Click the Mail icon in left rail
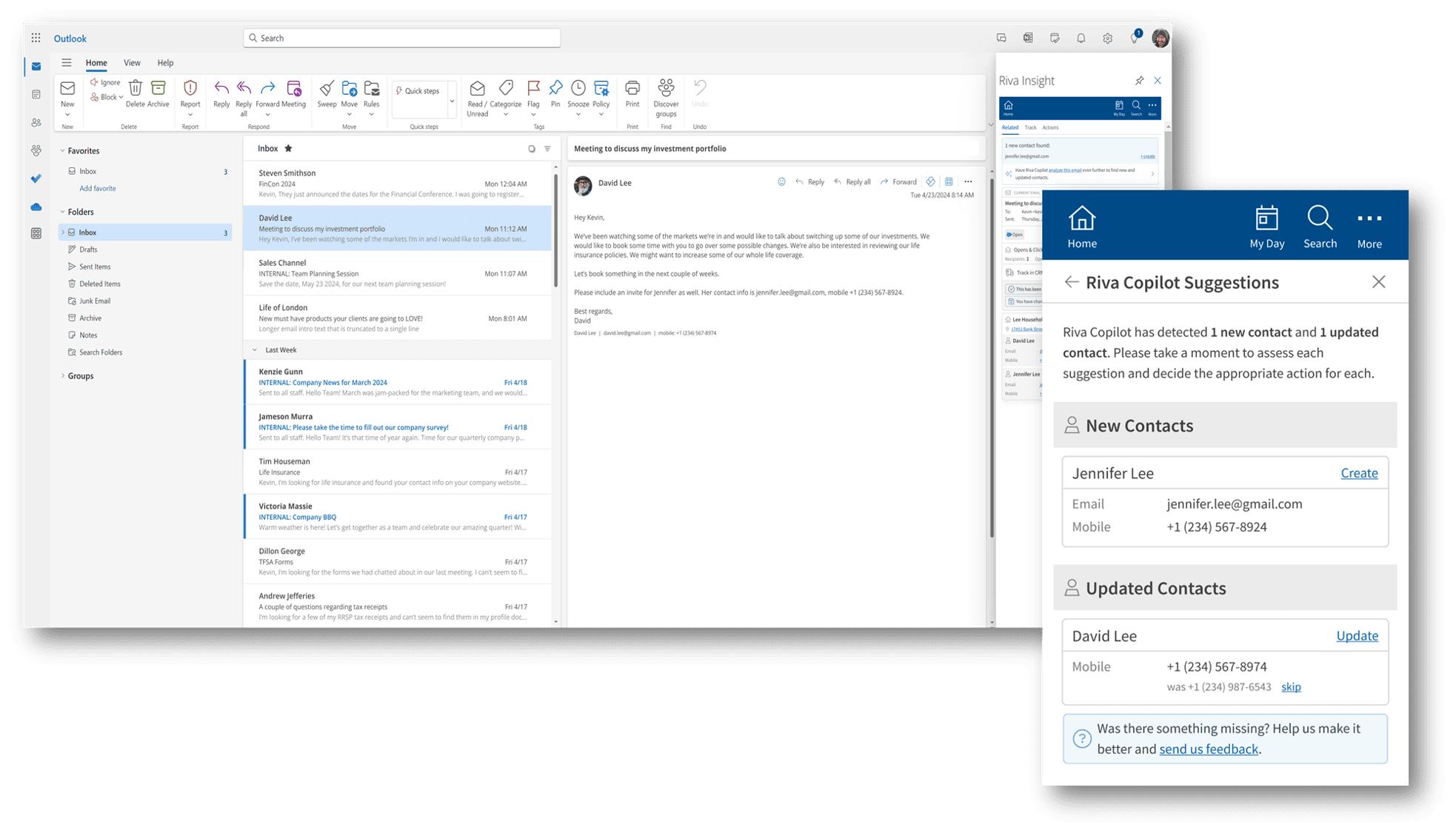 (36, 67)
